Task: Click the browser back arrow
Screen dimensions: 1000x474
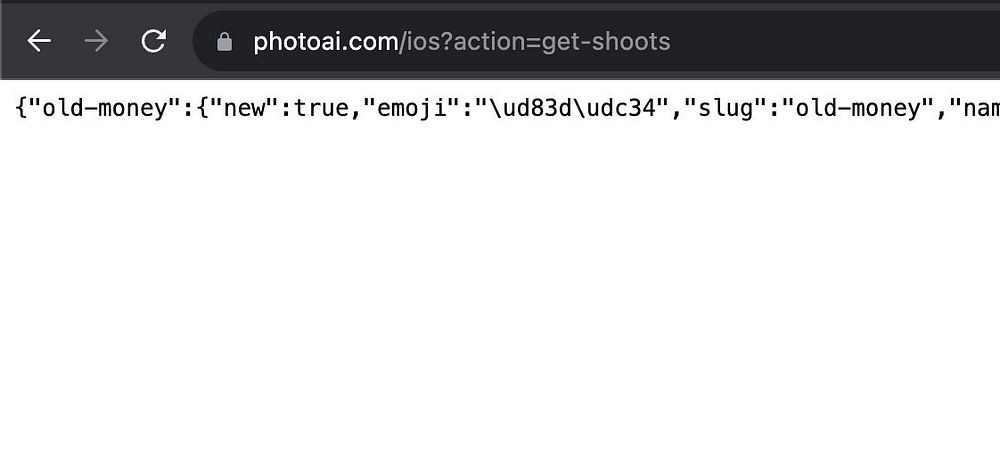Action: pos(39,41)
